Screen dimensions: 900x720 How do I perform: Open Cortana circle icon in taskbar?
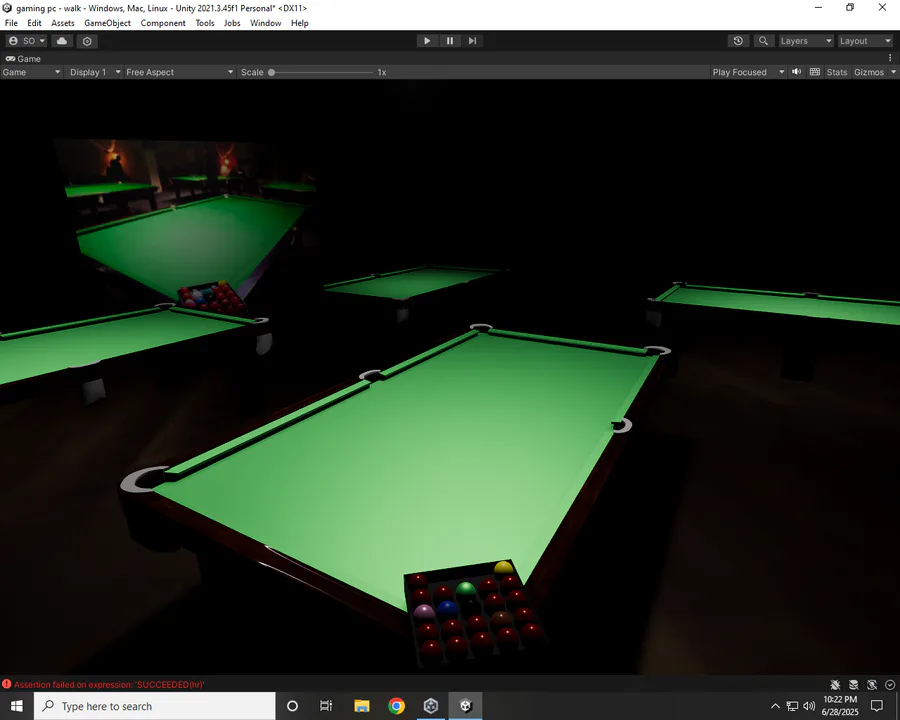(x=292, y=706)
